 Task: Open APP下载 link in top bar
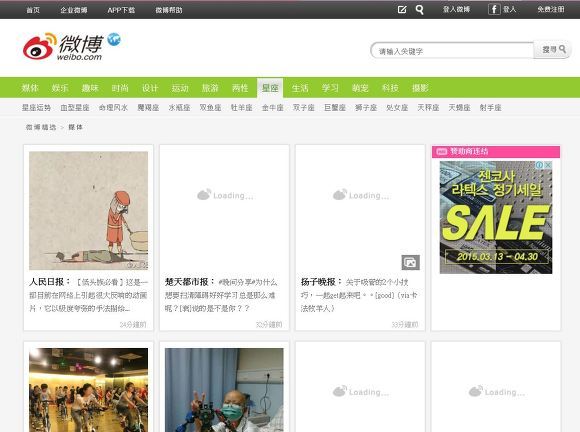coord(121,10)
